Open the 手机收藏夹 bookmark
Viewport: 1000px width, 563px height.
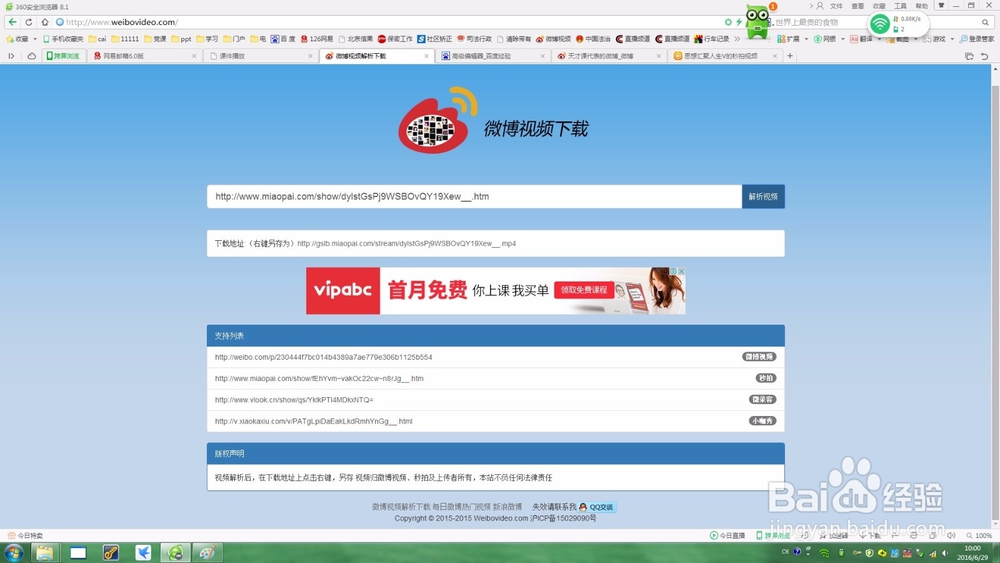[x=63, y=39]
